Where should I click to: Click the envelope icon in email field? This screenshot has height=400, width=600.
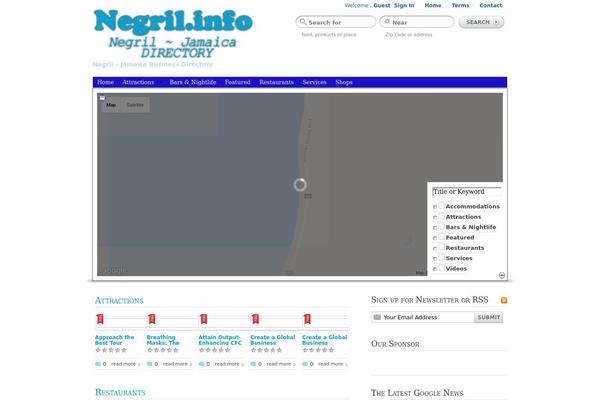377,317
